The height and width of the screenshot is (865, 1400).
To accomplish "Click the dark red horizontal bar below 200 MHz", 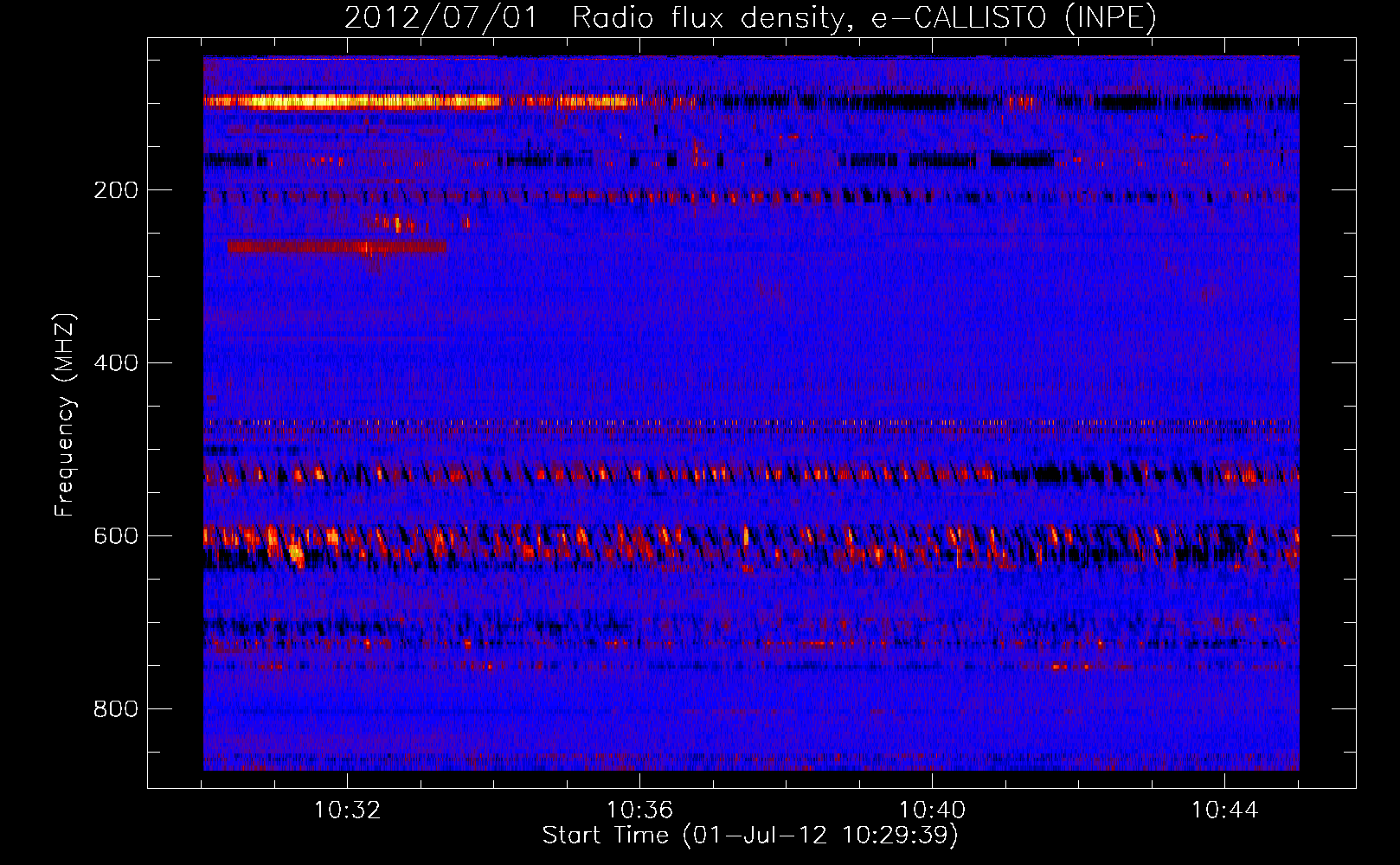I will (337, 247).
